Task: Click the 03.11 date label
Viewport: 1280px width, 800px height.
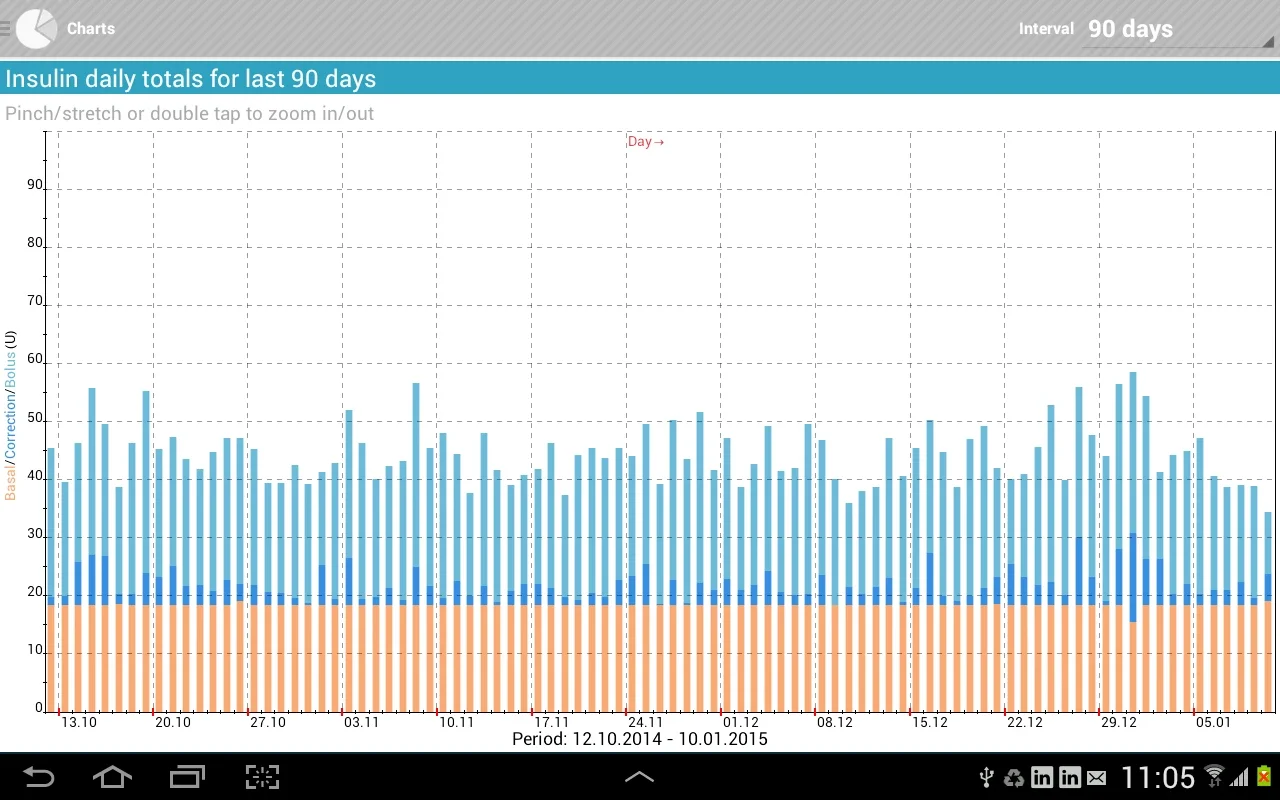Action: pos(362,722)
